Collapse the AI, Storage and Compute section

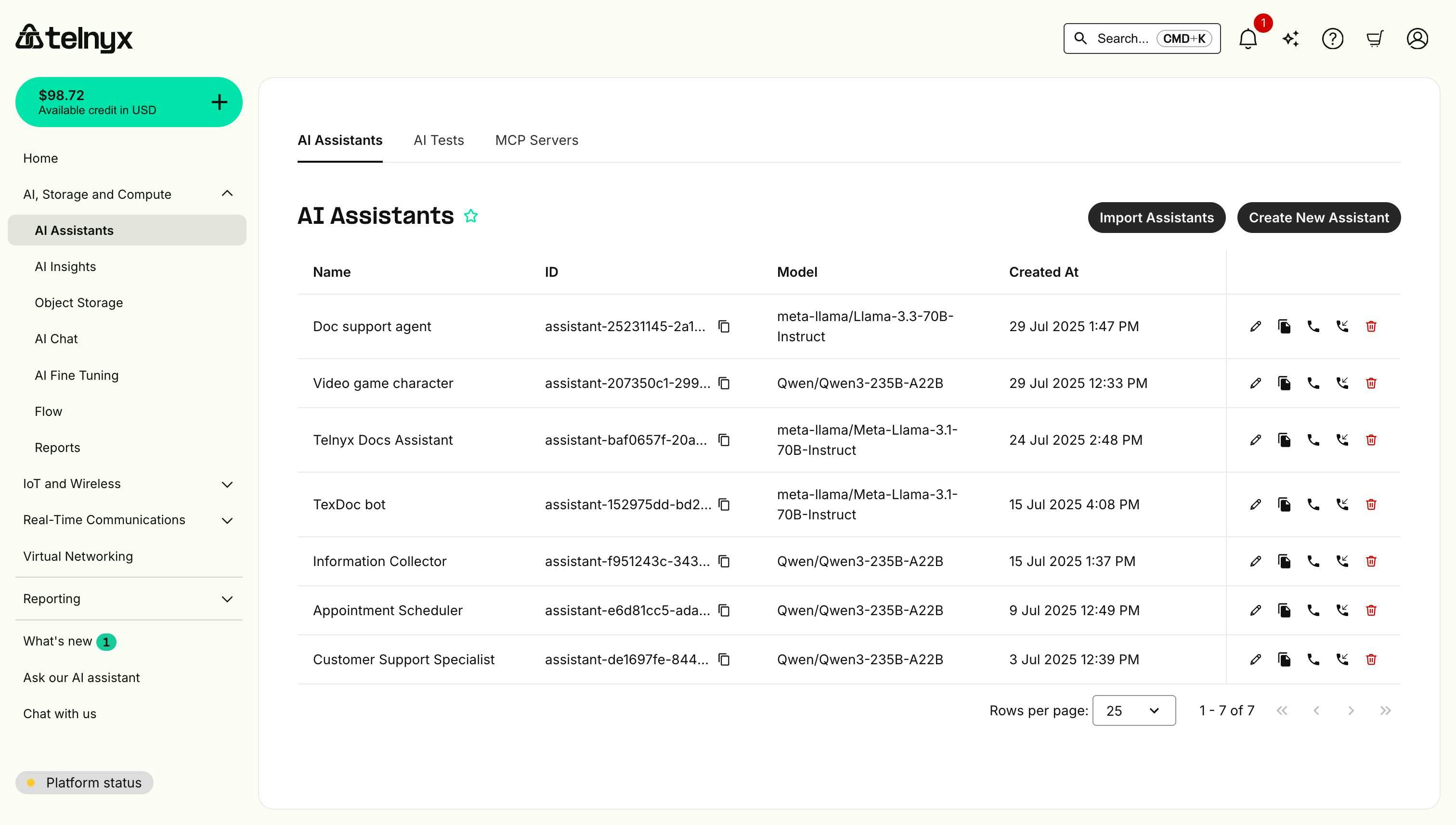coord(227,193)
